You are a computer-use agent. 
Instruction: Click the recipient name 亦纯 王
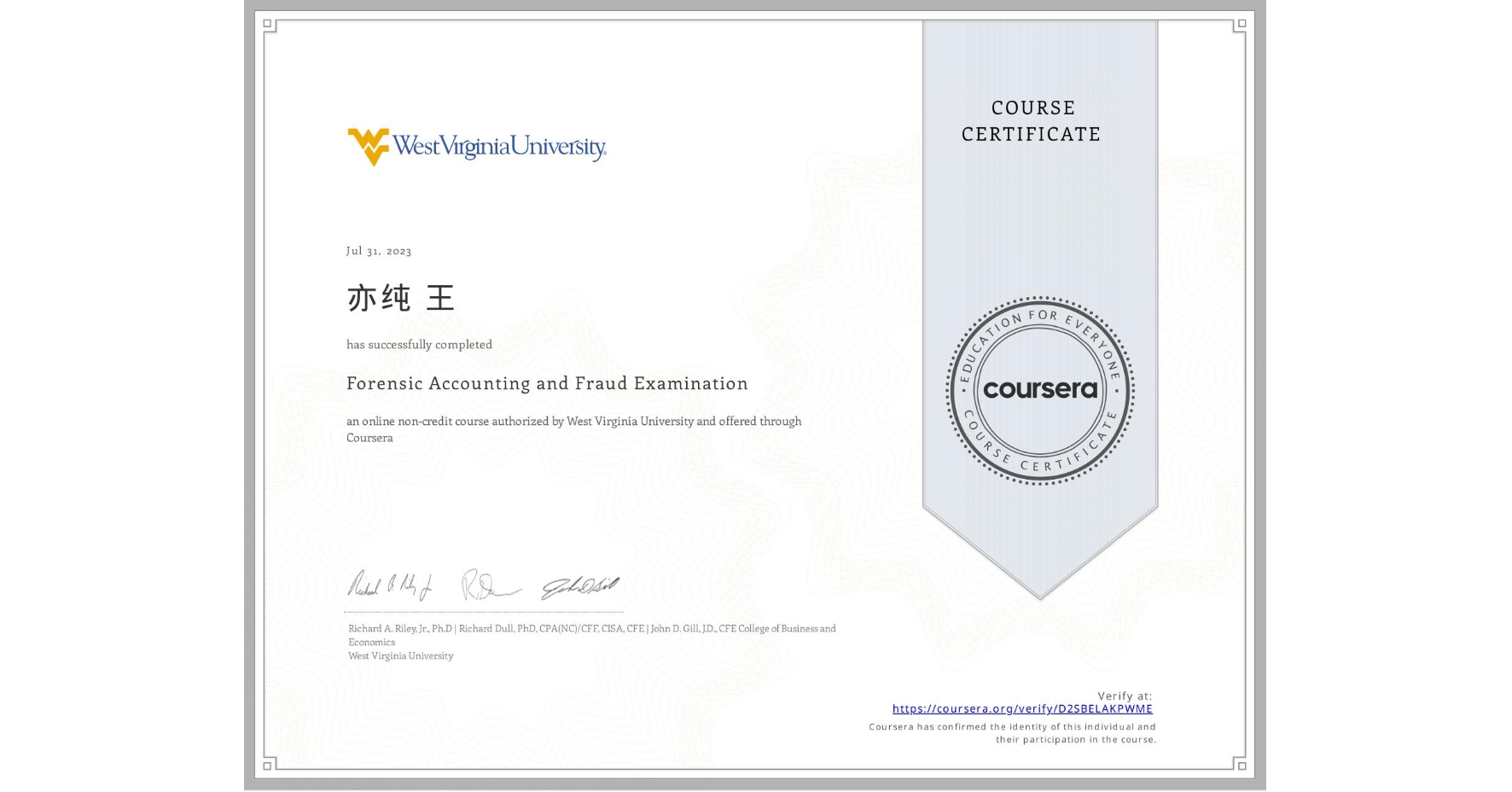click(401, 298)
